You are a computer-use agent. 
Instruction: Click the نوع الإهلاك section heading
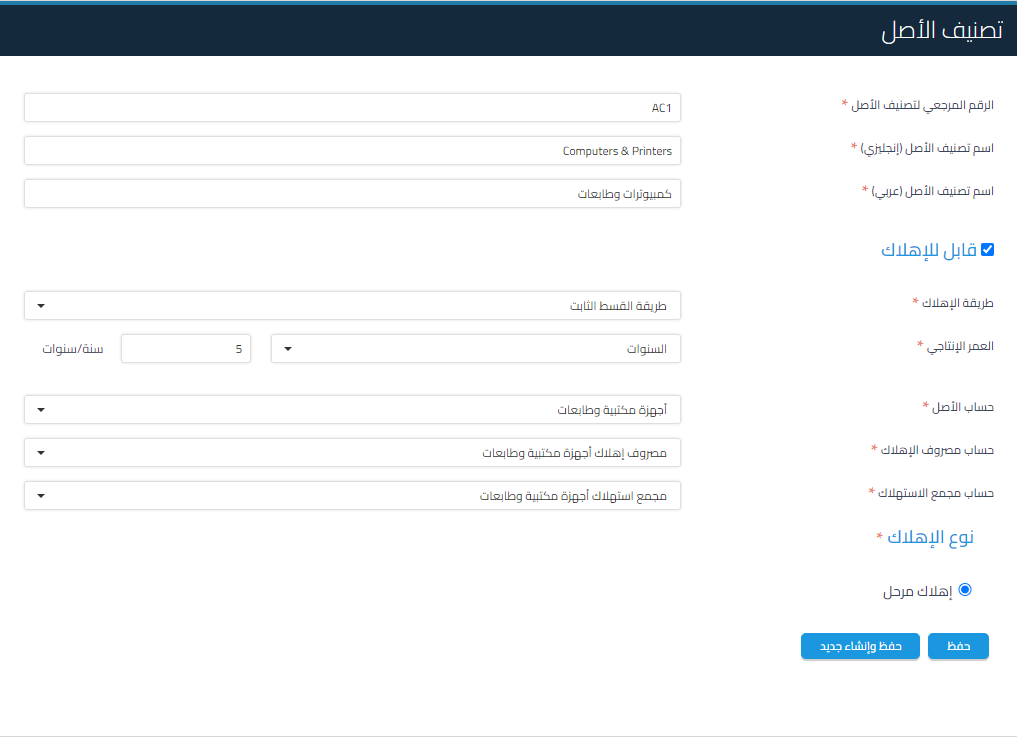932,538
